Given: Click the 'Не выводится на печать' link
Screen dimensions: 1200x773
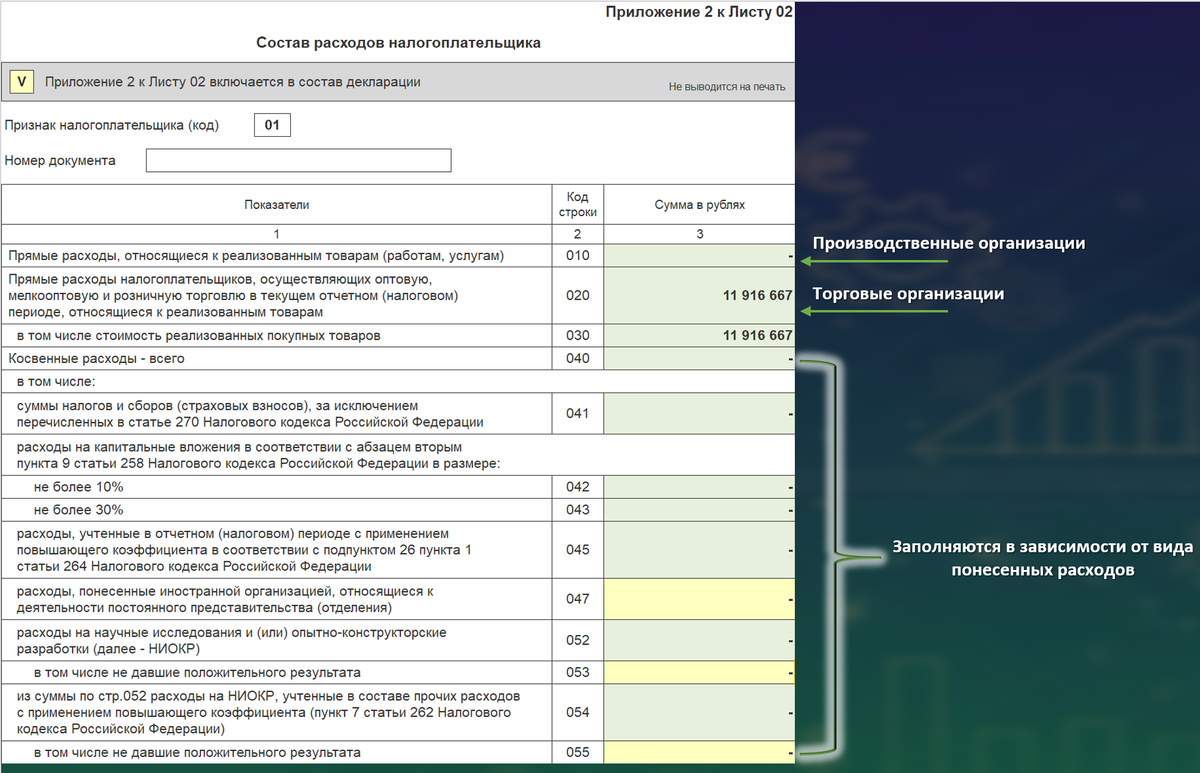Looking at the screenshot, I should tap(727, 86).
